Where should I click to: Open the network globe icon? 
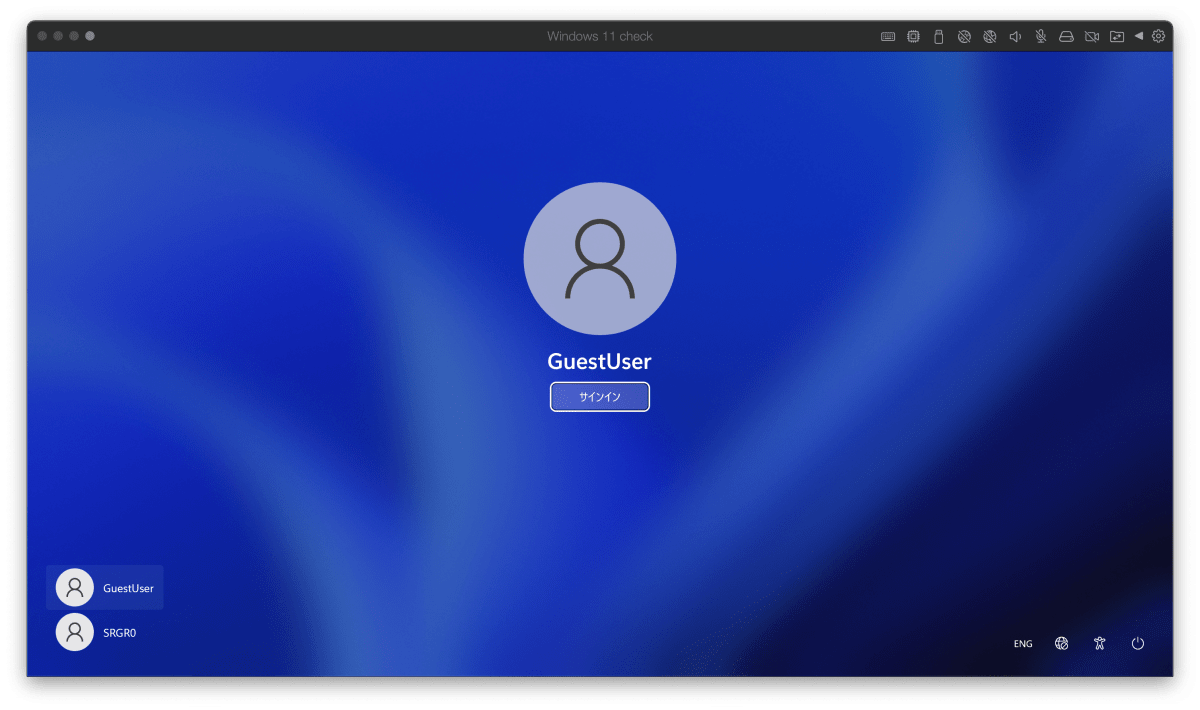click(x=1062, y=644)
